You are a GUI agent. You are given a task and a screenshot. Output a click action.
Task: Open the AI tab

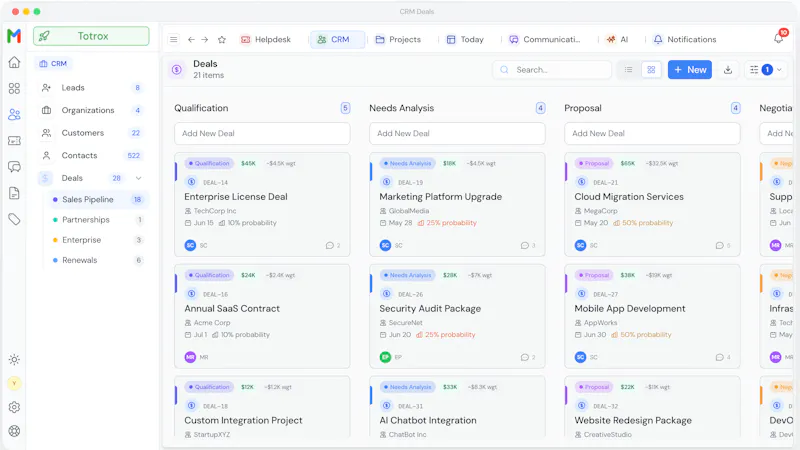tap(617, 39)
